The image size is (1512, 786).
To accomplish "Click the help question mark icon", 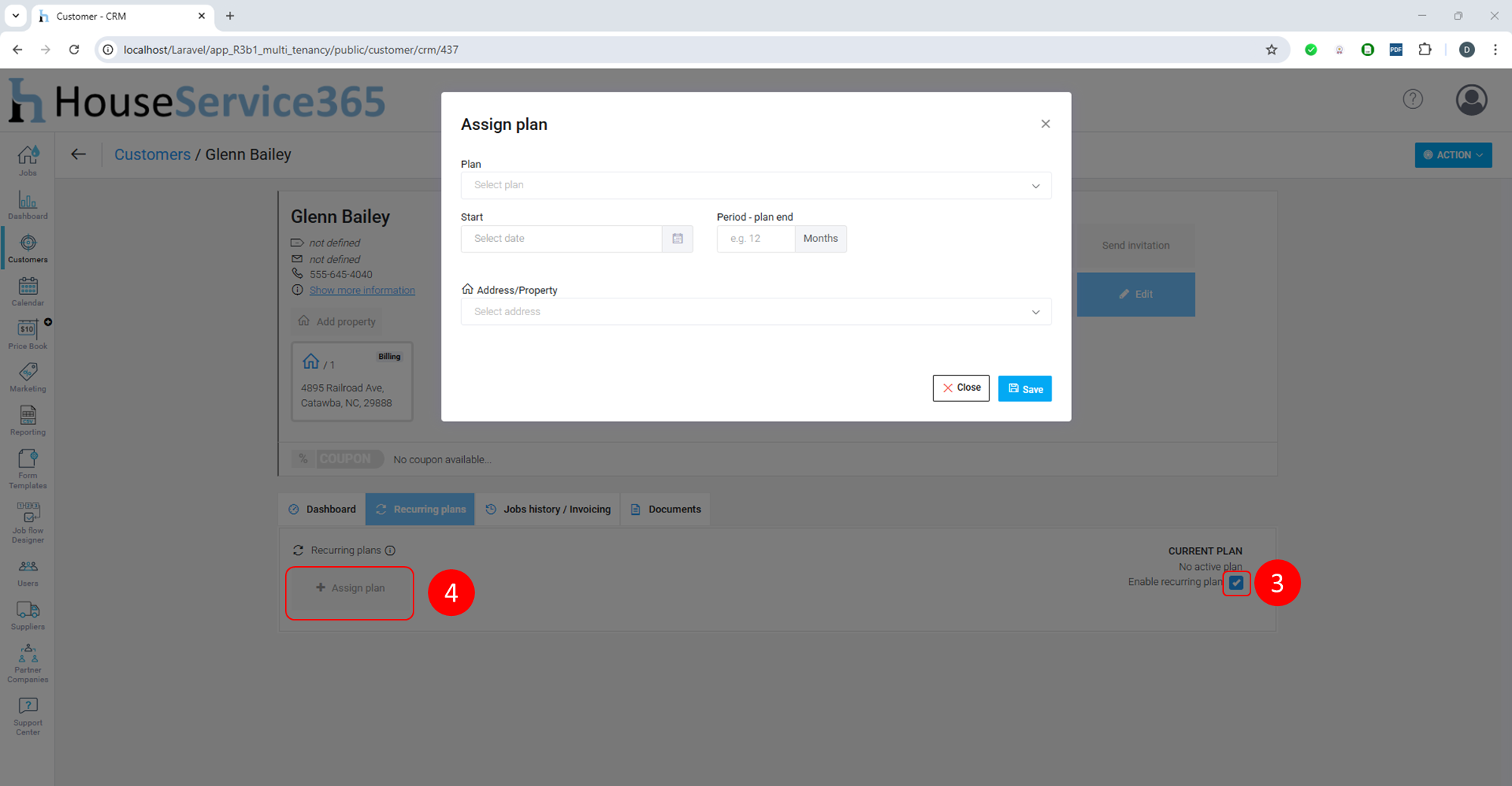I will [1412, 99].
